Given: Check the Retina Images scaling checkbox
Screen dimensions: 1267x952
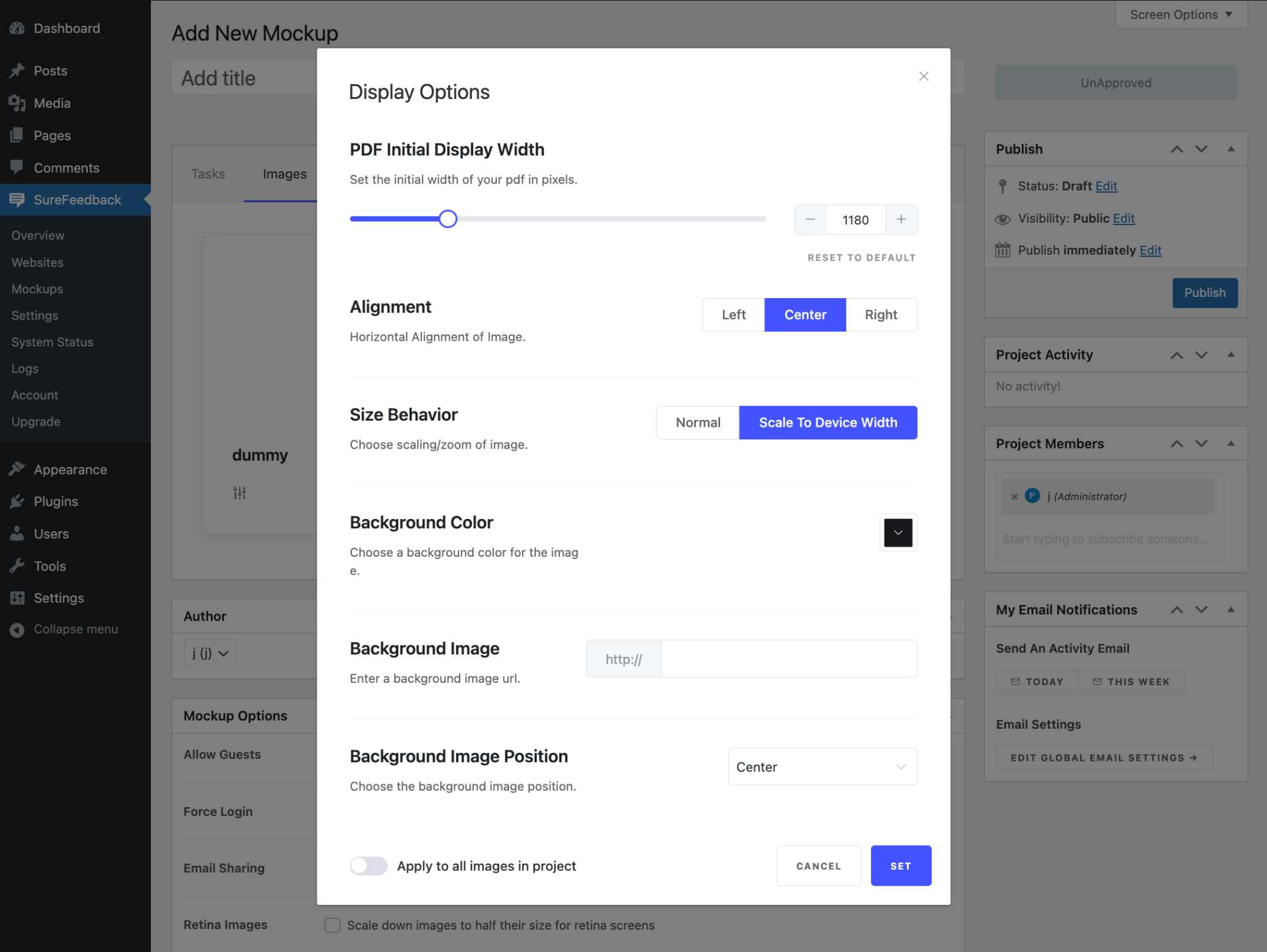Looking at the screenshot, I should click(332, 925).
